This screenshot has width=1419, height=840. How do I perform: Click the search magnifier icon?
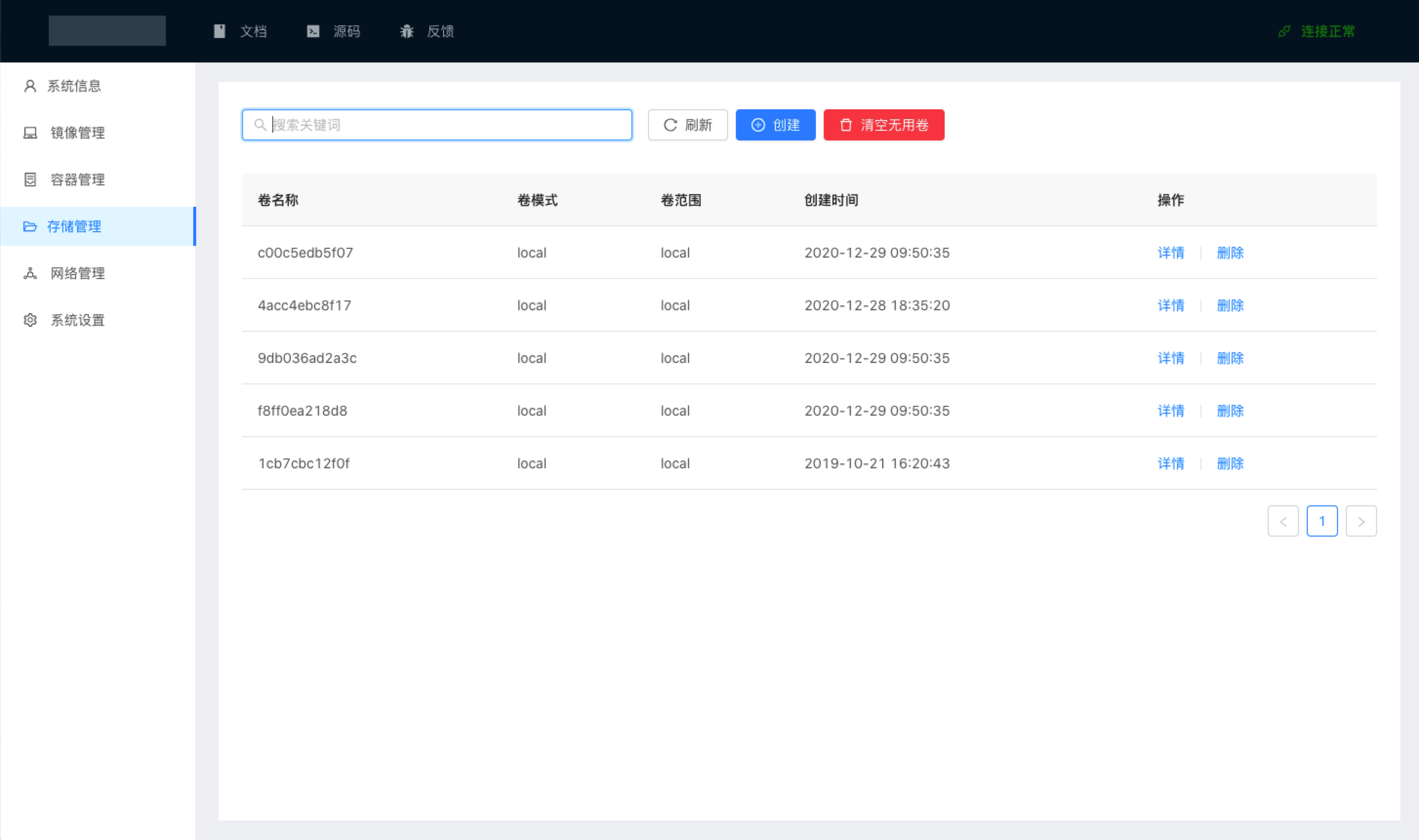tap(260, 124)
